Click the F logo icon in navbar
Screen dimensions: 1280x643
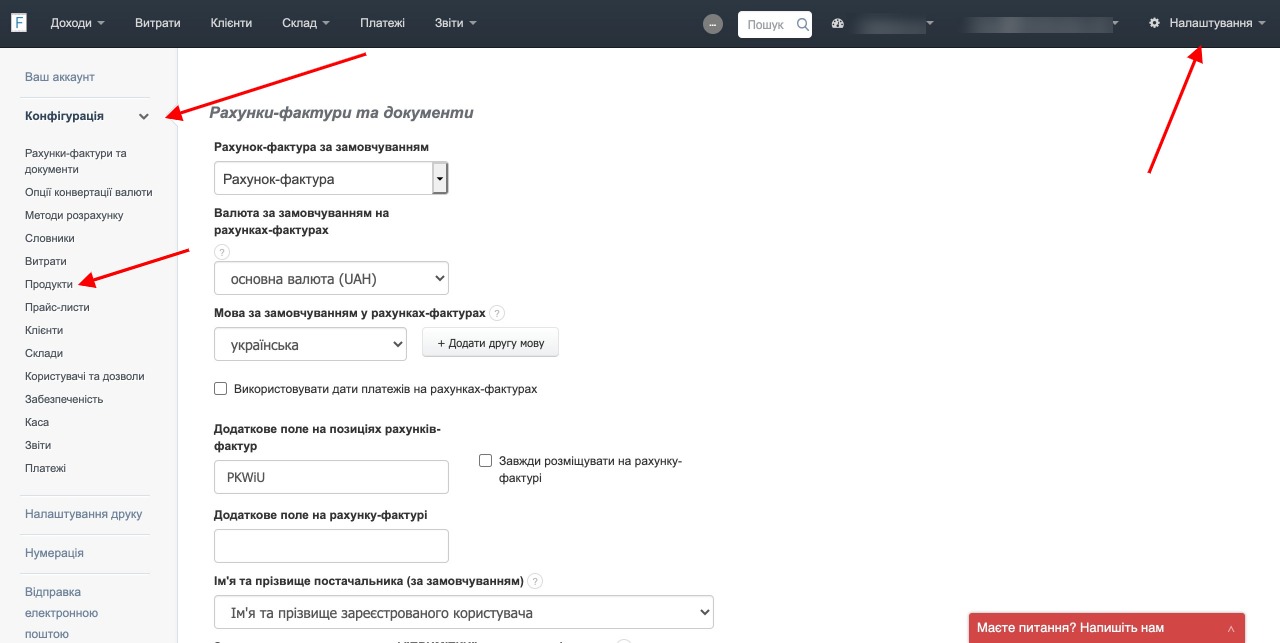point(18,23)
